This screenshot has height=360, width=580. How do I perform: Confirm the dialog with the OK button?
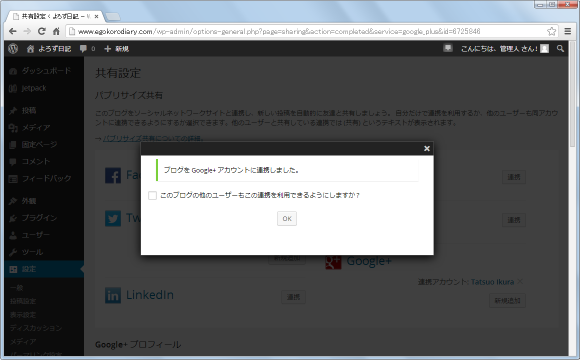[x=287, y=218]
